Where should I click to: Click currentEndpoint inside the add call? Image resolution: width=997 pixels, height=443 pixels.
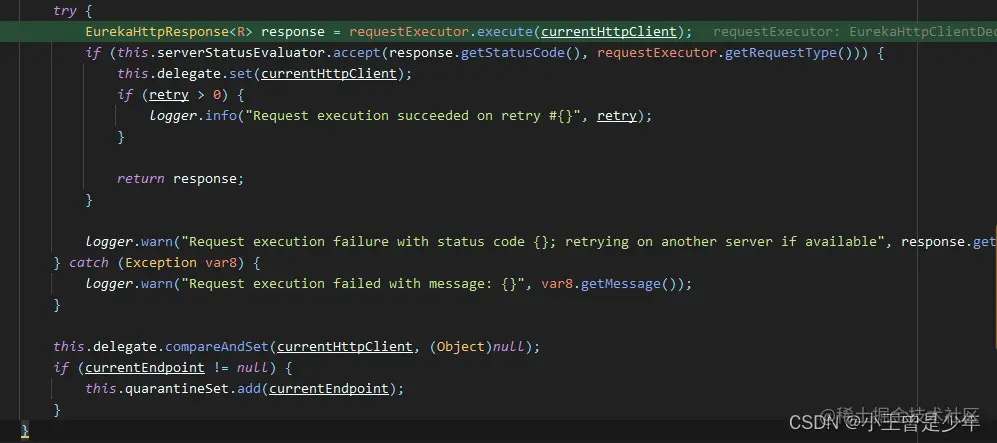pyautogui.click(x=329, y=388)
